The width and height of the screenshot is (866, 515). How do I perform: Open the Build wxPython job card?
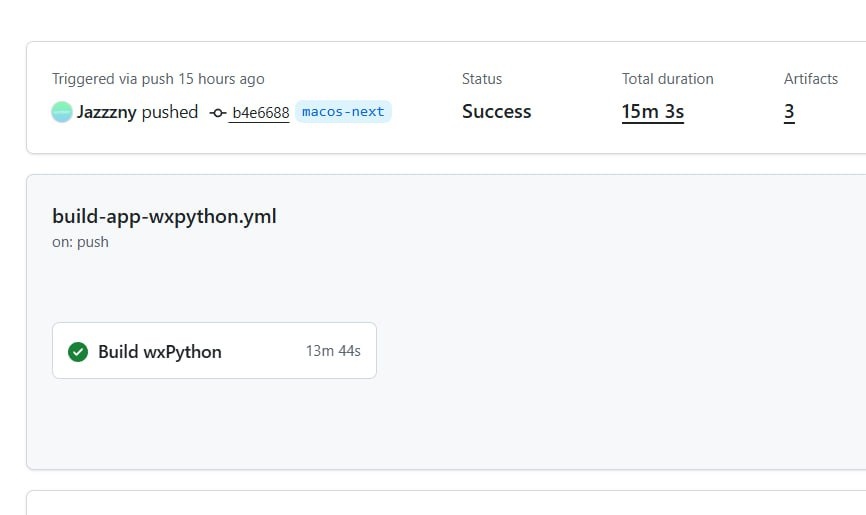(x=214, y=351)
